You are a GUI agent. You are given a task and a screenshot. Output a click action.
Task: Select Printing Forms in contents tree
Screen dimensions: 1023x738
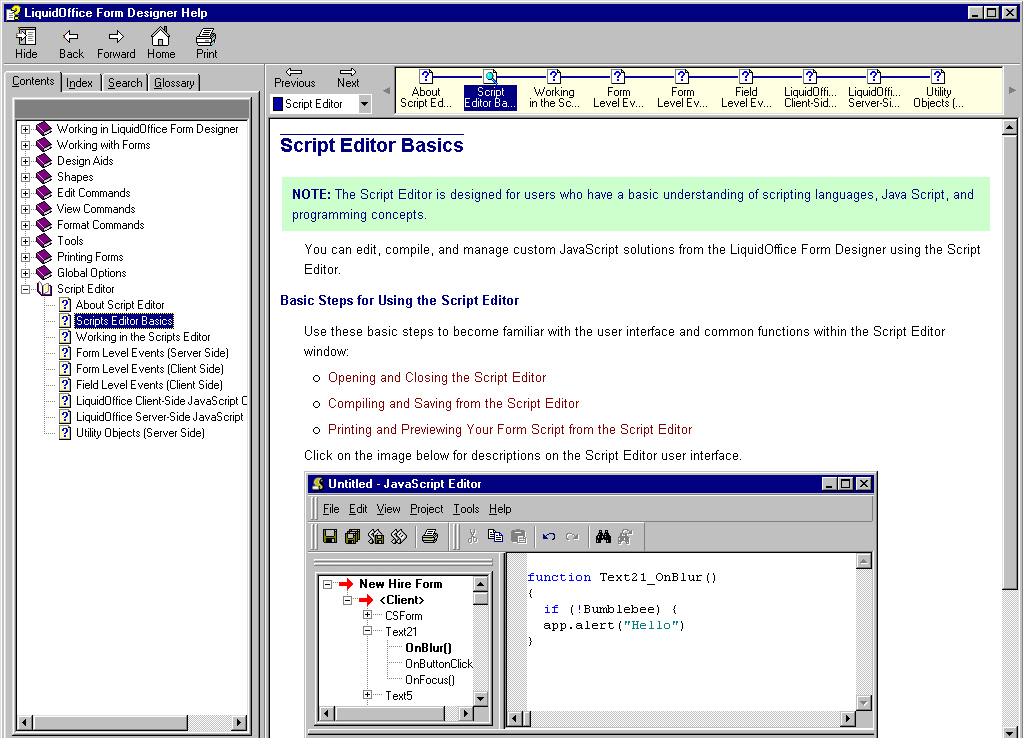coord(90,257)
